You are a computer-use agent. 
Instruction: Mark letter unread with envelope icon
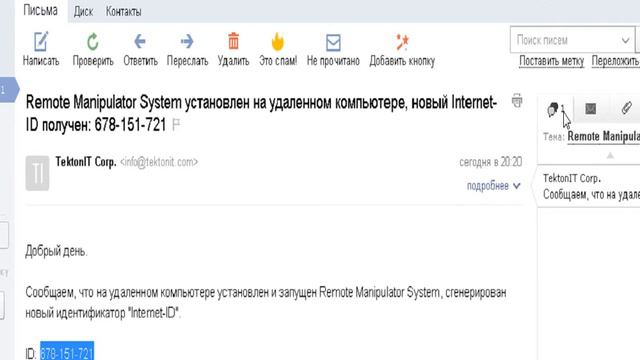(333, 42)
